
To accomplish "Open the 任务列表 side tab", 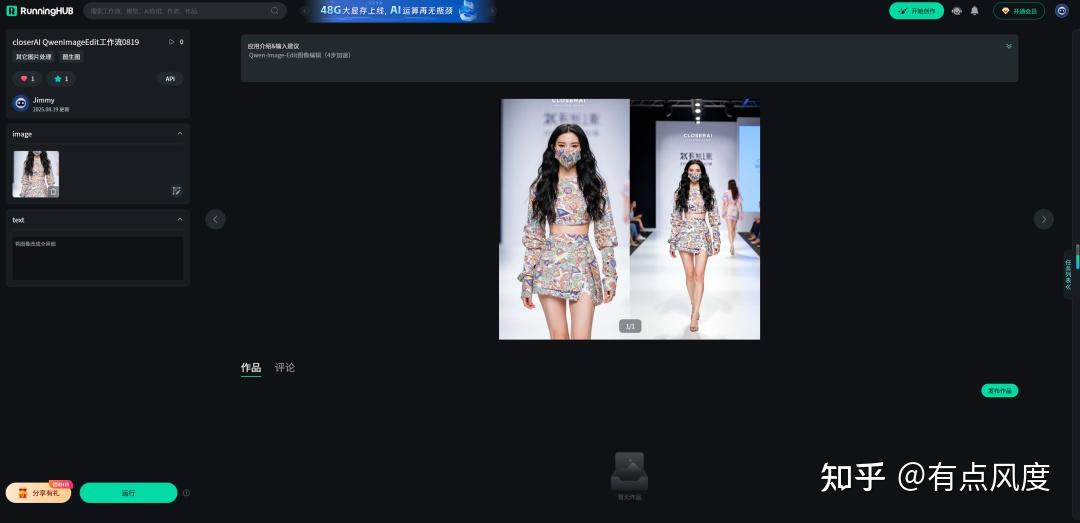I will [1068, 274].
